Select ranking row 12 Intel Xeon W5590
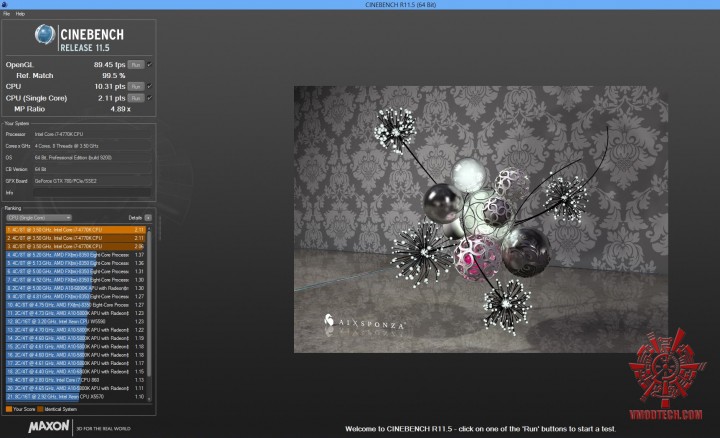Screen dimensions: 720x438 [76, 321]
